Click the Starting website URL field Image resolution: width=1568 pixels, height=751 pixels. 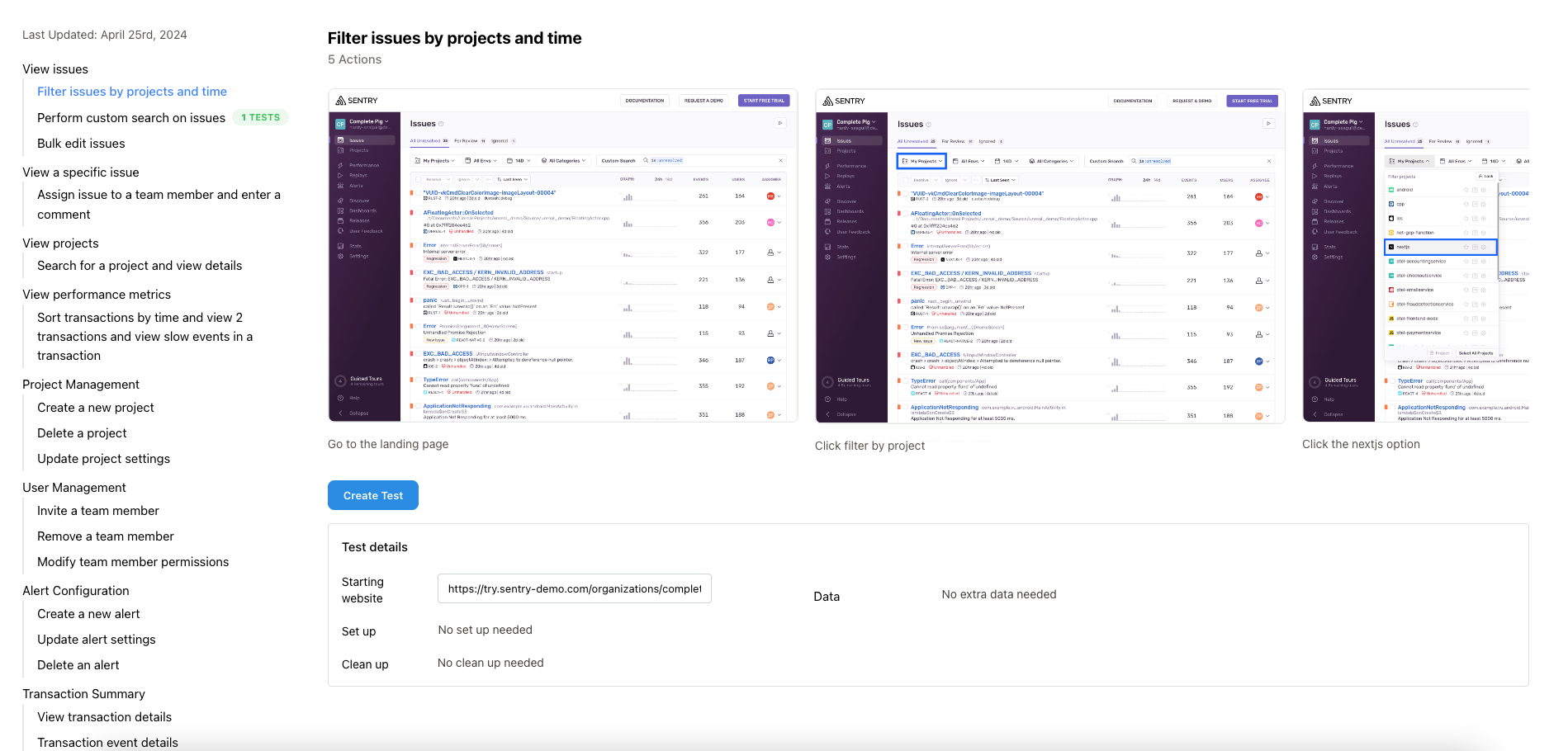(575, 588)
